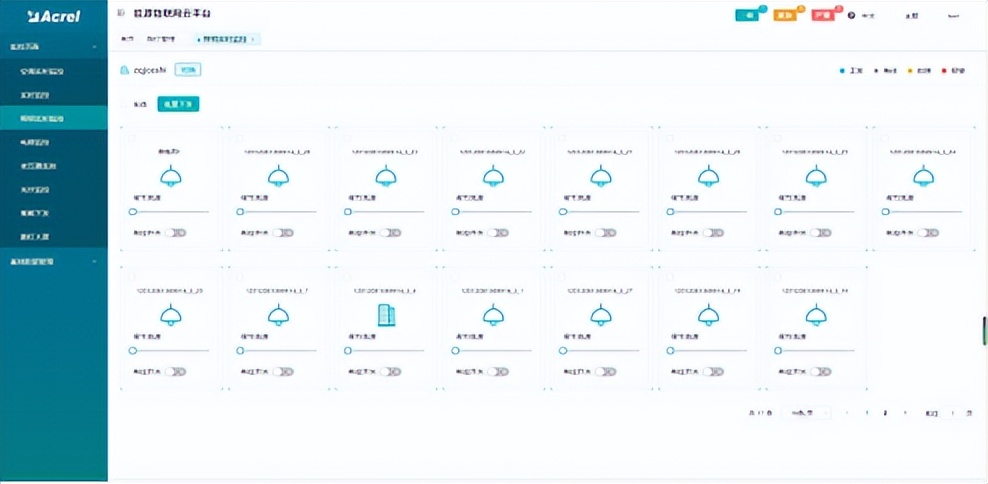Screen dimensions: 988x484
Task: Check the select-all checkbox beside the teal button
Action: [125, 103]
